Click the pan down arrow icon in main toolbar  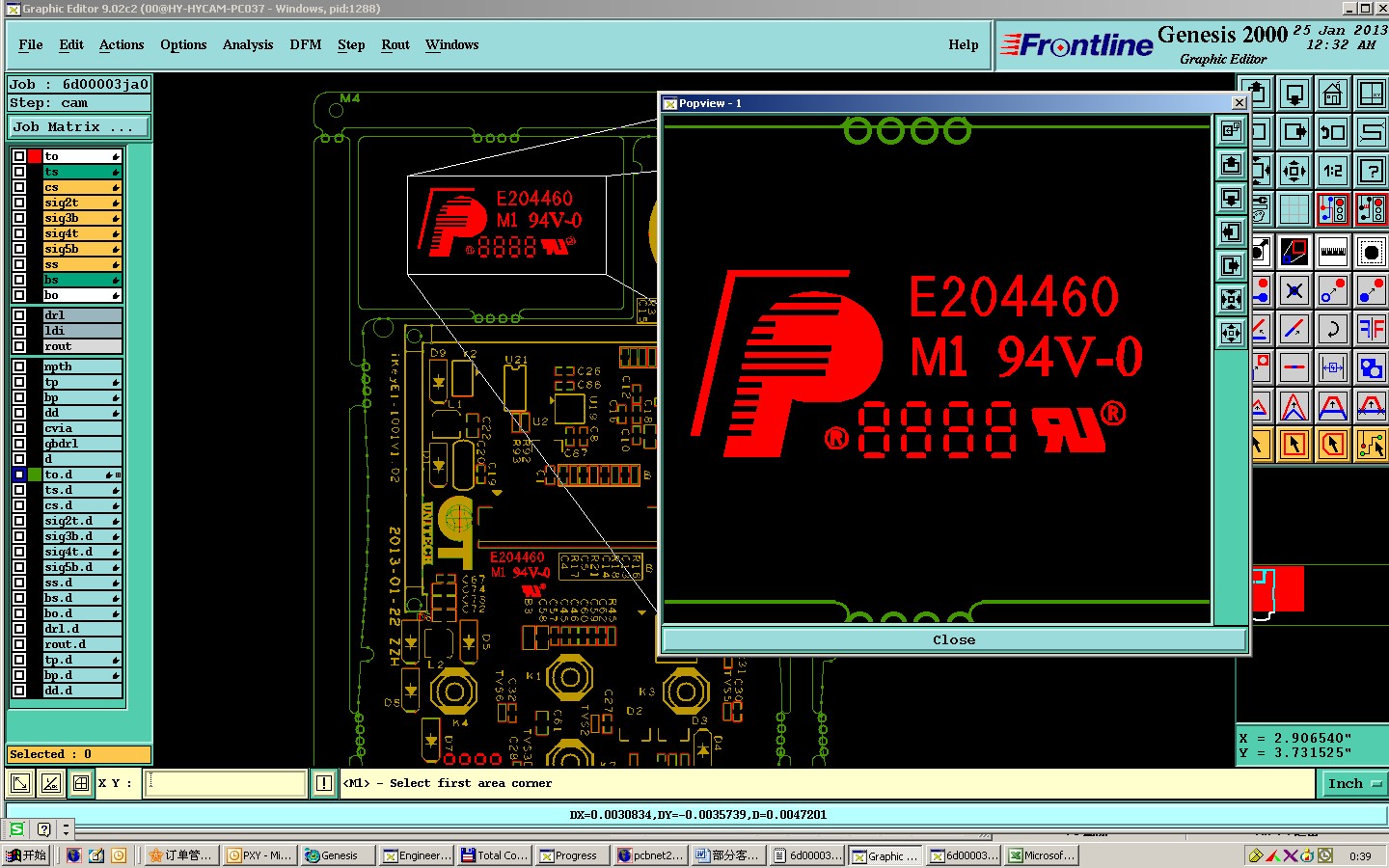[x=1294, y=95]
